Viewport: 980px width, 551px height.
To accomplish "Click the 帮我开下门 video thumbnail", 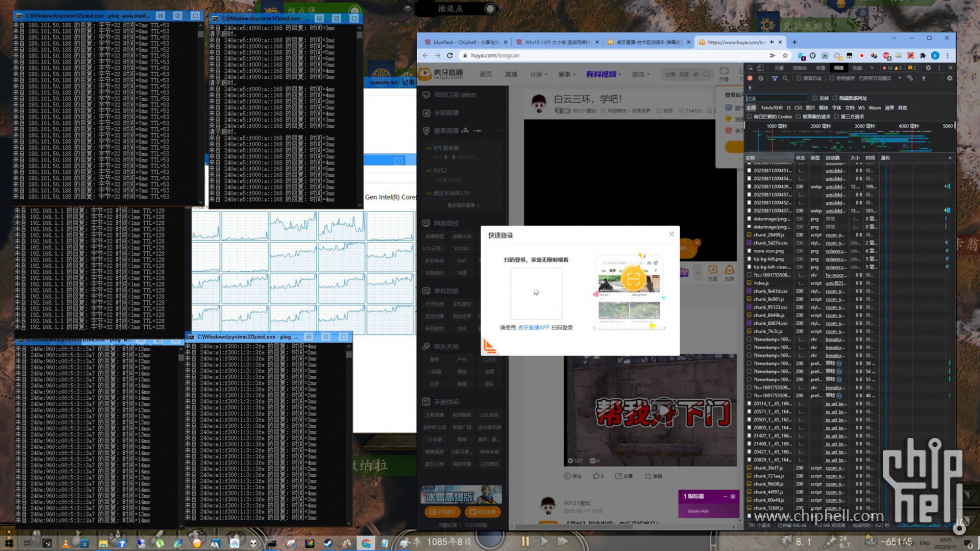I will pyautogui.click(x=650, y=410).
